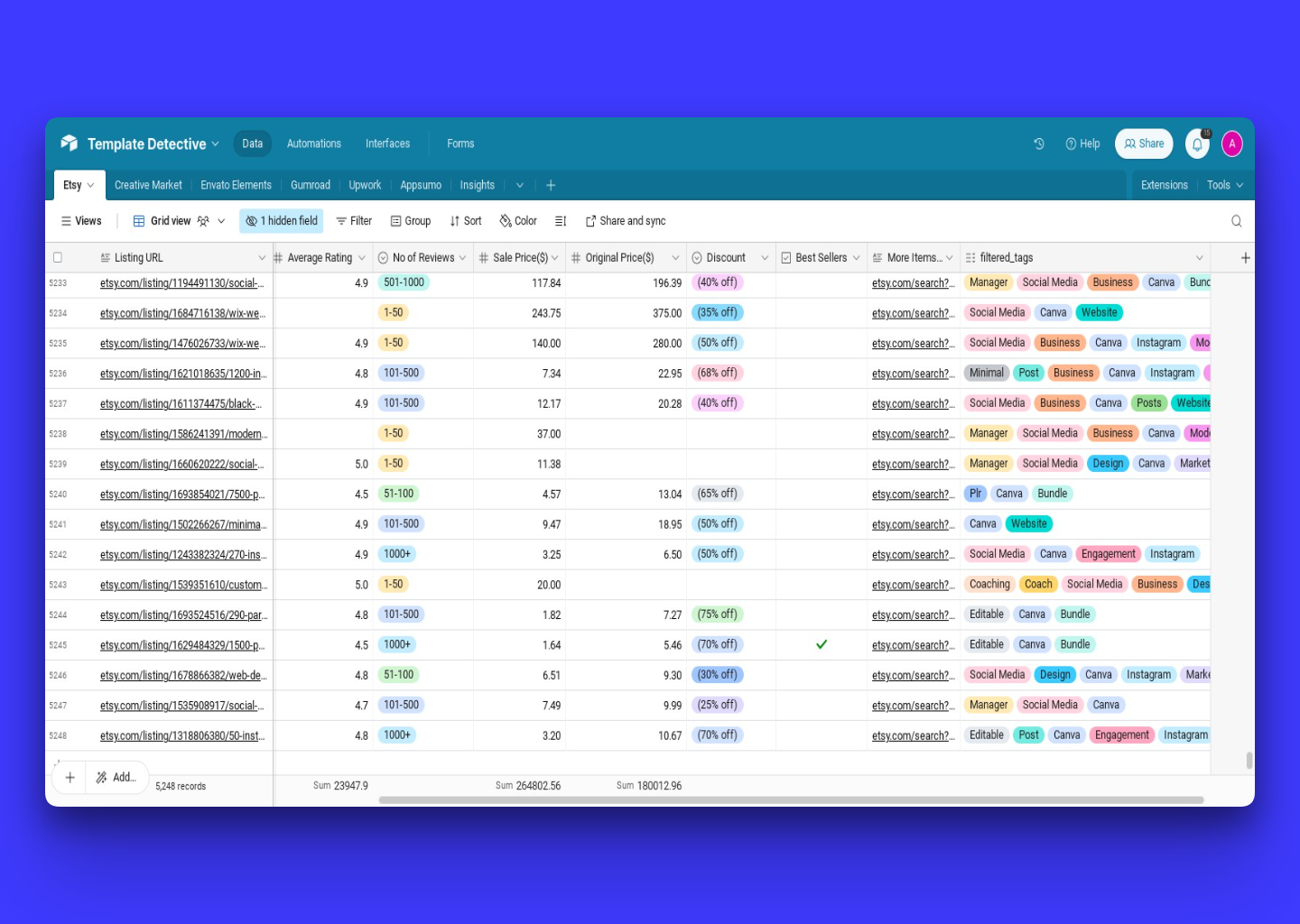The width and height of the screenshot is (1300, 924).
Task: Open Etsy tab dropdown arrow
Action: click(90, 185)
